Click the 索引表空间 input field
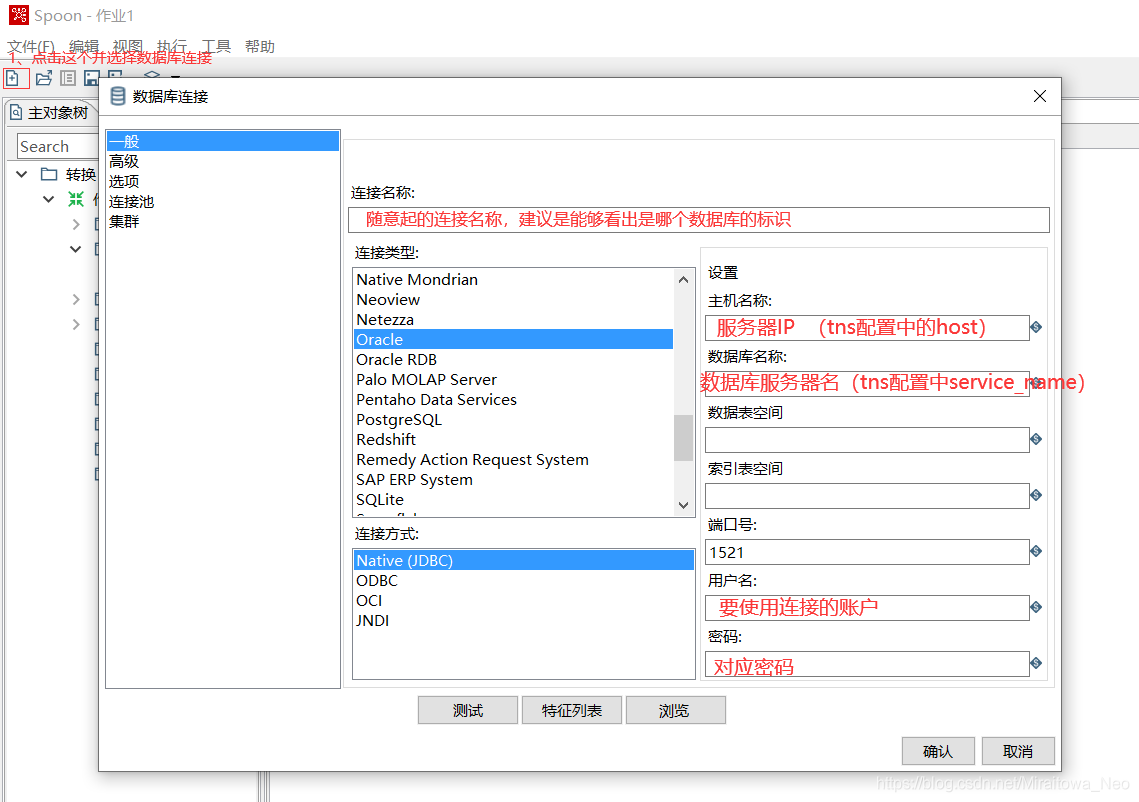The width and height of the screenshot is (1139, 802). (x=867, y=495)
